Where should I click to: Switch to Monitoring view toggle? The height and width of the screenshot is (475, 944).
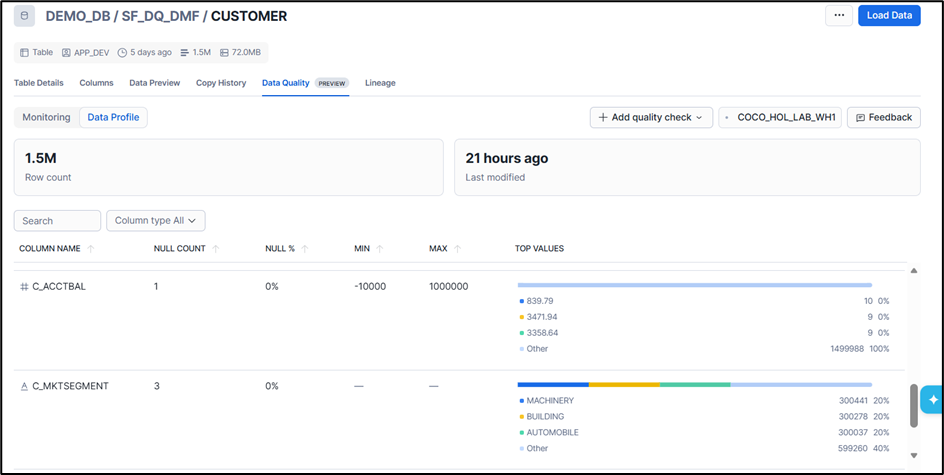pyautogui.click(x=46, y=117)
